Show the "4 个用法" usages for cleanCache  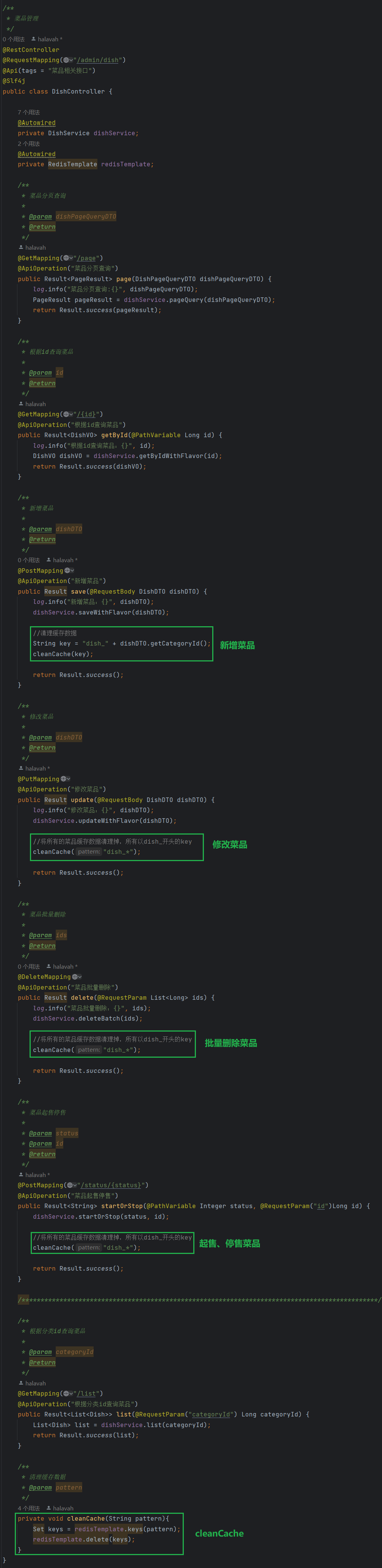tap(29, 1508)
